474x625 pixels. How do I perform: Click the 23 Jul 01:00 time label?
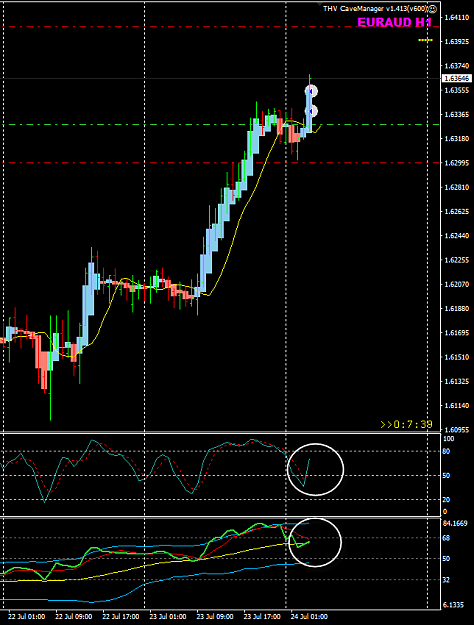[x=168, y=617]
